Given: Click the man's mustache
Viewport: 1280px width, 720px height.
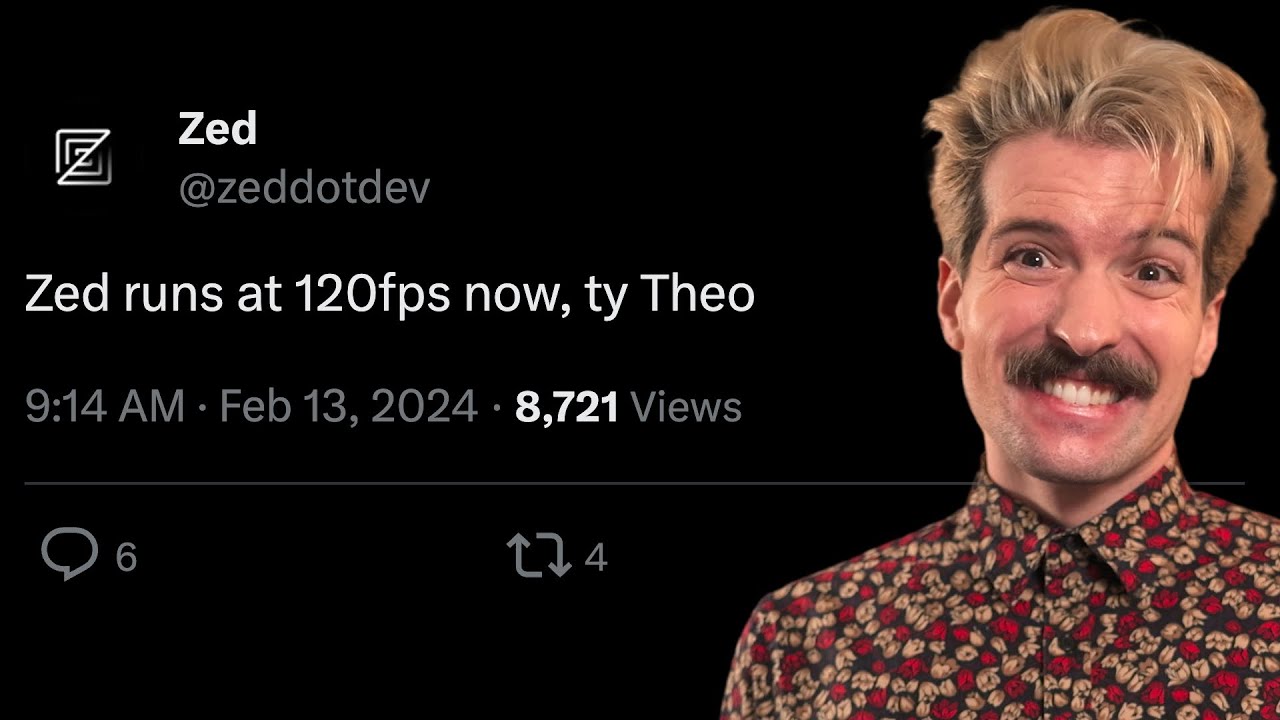Looking at the screenshot, I should click(x=1080, y=368).
